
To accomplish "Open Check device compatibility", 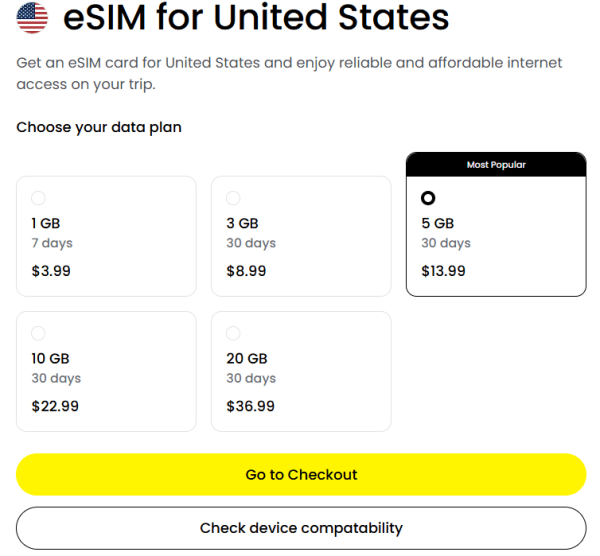I will (x=301, y=528).
